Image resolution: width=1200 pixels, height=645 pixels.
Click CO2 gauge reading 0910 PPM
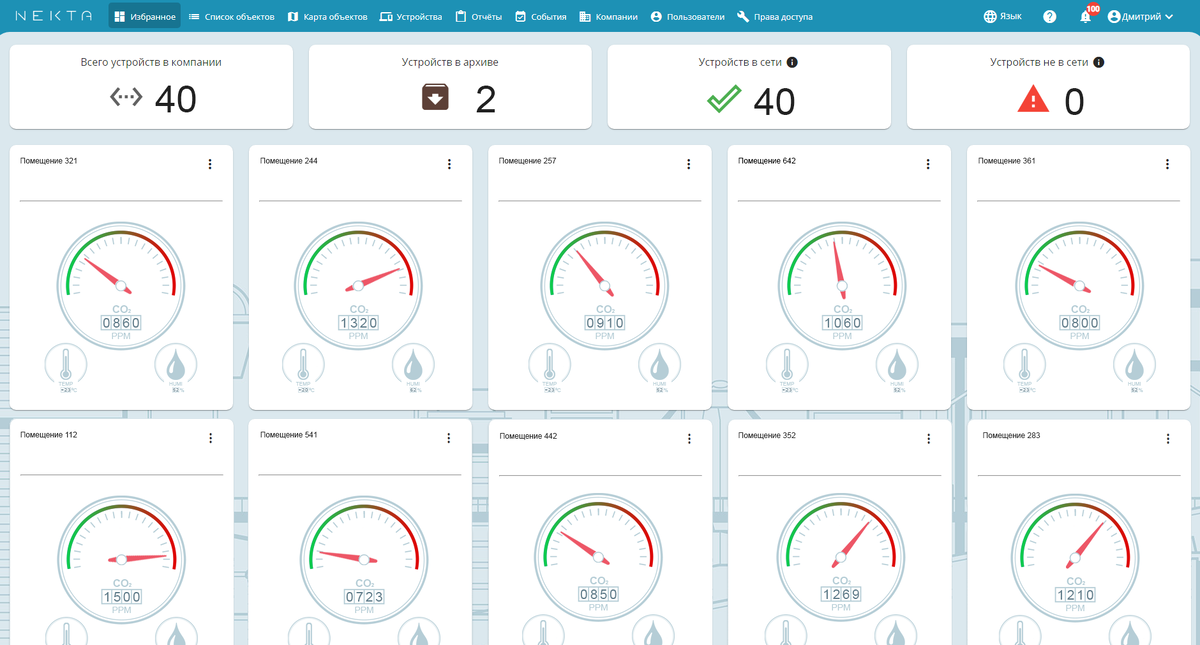[x=605, y=285]
